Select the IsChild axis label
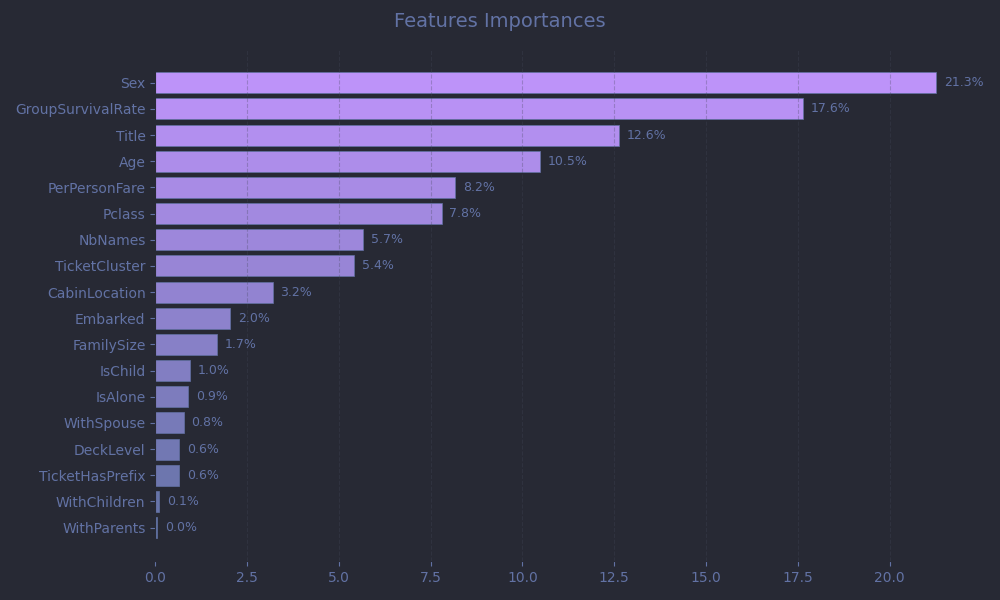This screenshot has height=600, width=1000. coord(122,371)
